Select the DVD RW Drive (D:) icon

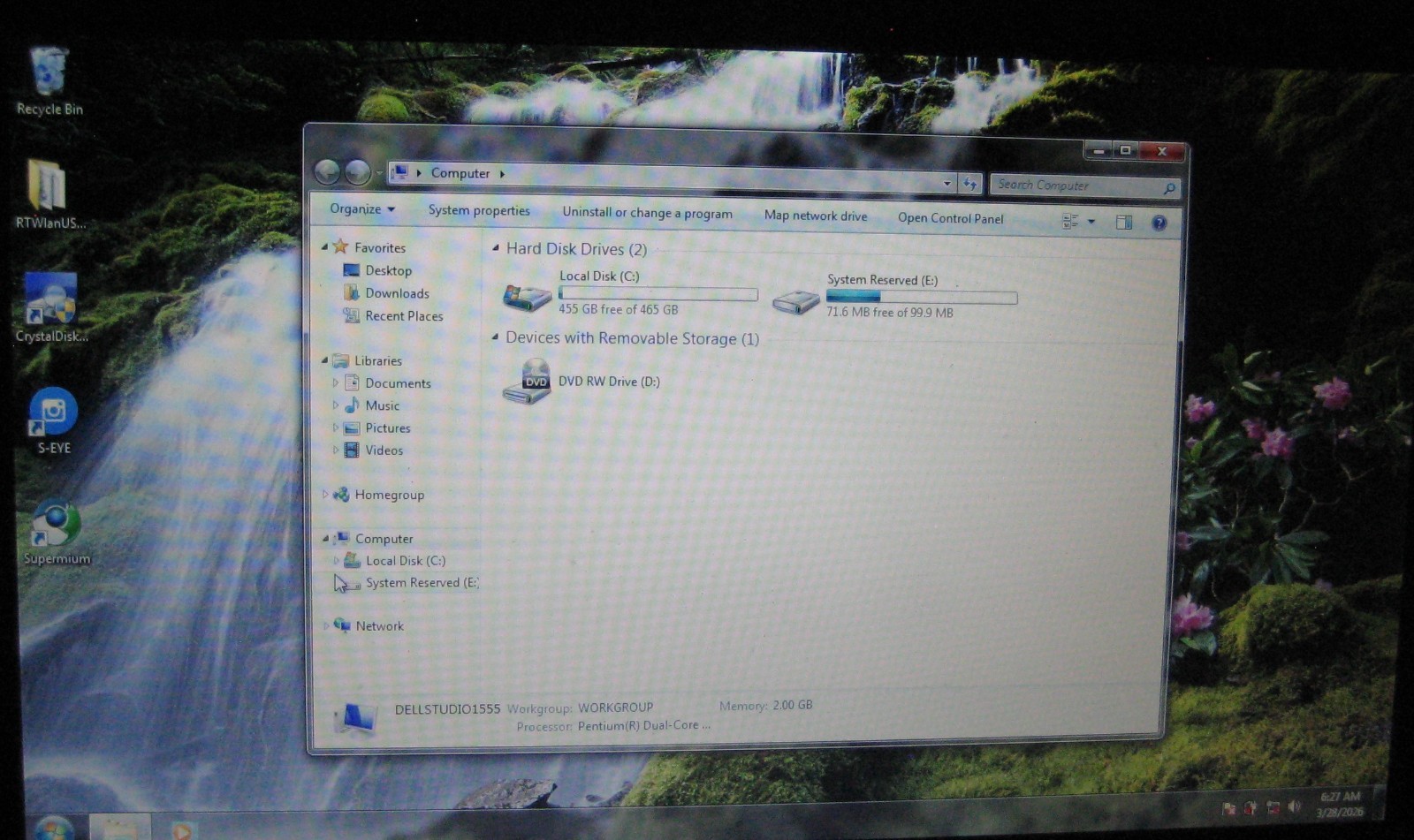(x=528, y=382)
